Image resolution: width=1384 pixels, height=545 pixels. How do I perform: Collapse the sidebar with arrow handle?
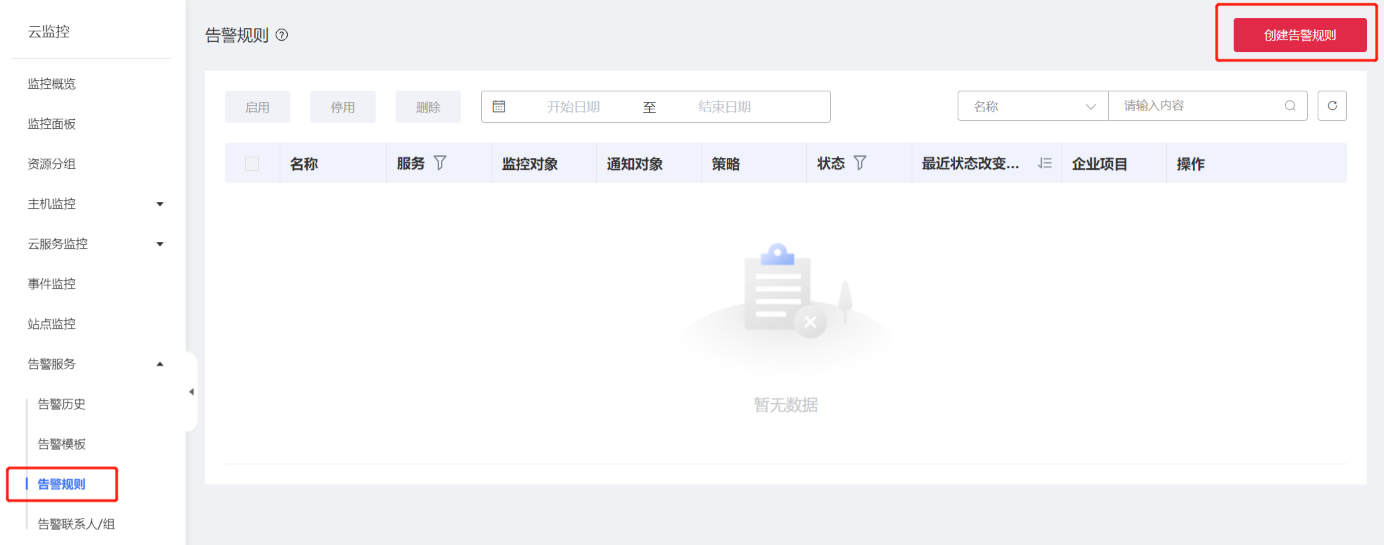coord(191,392)
